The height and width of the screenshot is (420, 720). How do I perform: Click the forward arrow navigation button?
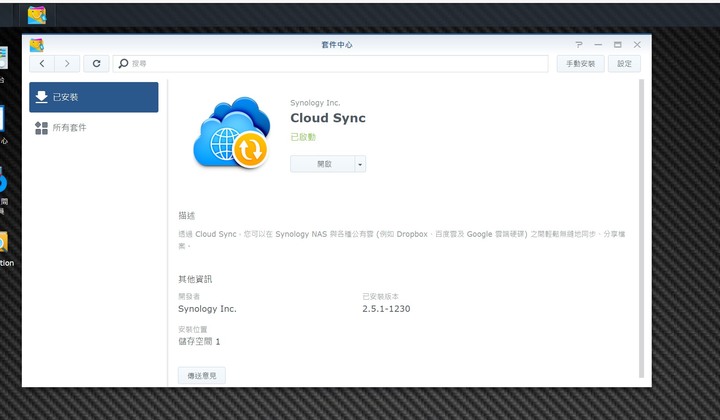[x=67, y=63]
